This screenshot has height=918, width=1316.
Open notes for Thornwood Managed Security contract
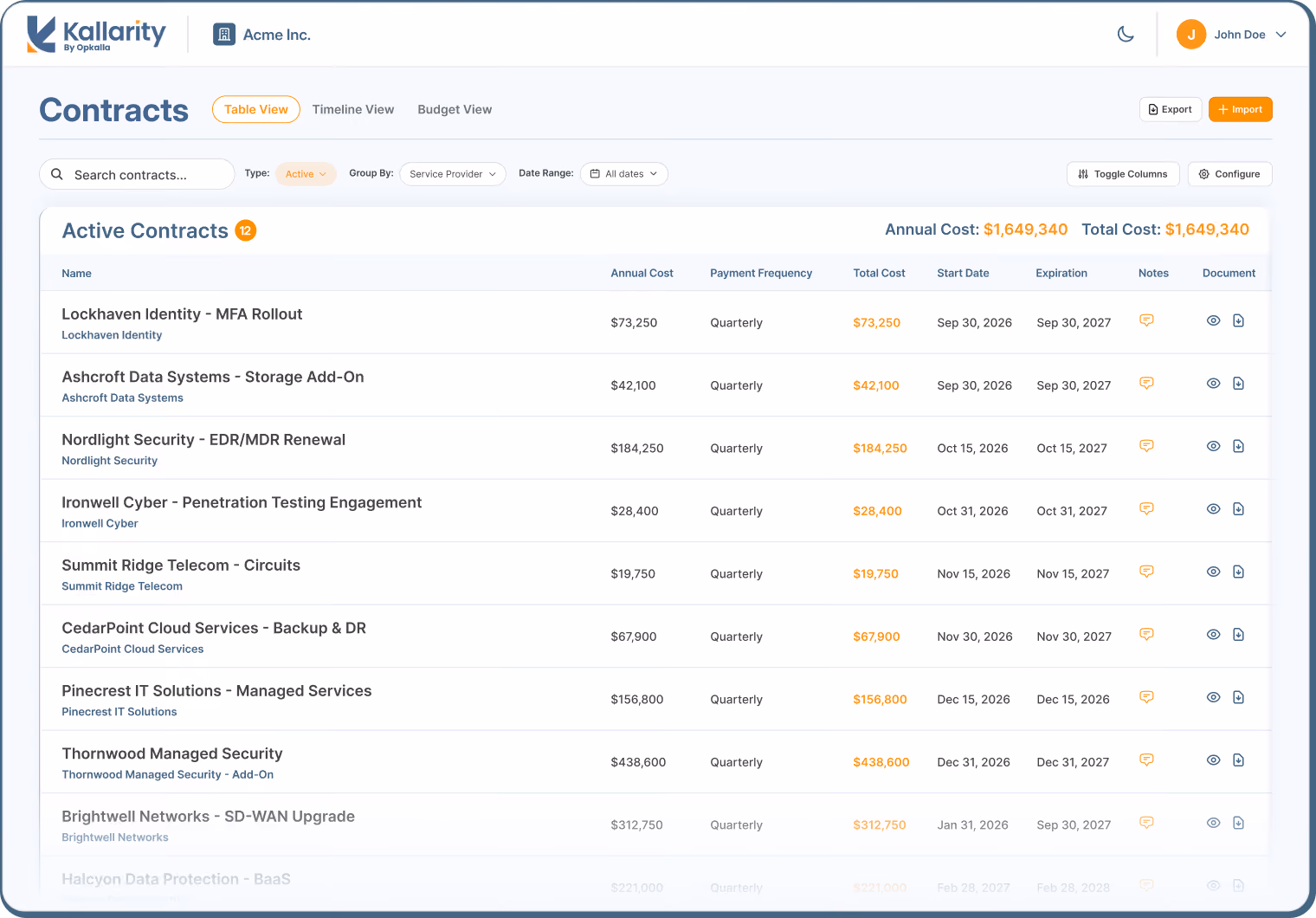pos(1146,760)
